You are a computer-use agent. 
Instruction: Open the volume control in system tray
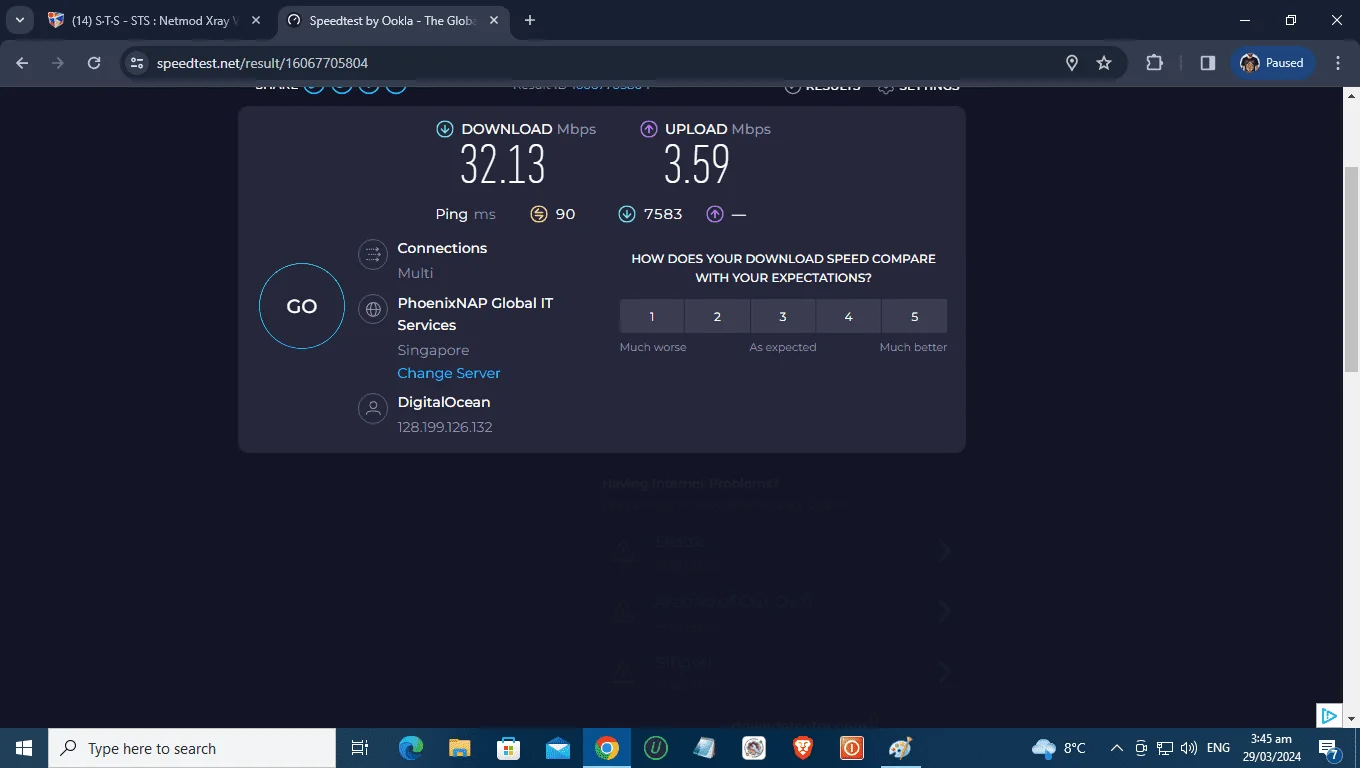point(1188,748)
